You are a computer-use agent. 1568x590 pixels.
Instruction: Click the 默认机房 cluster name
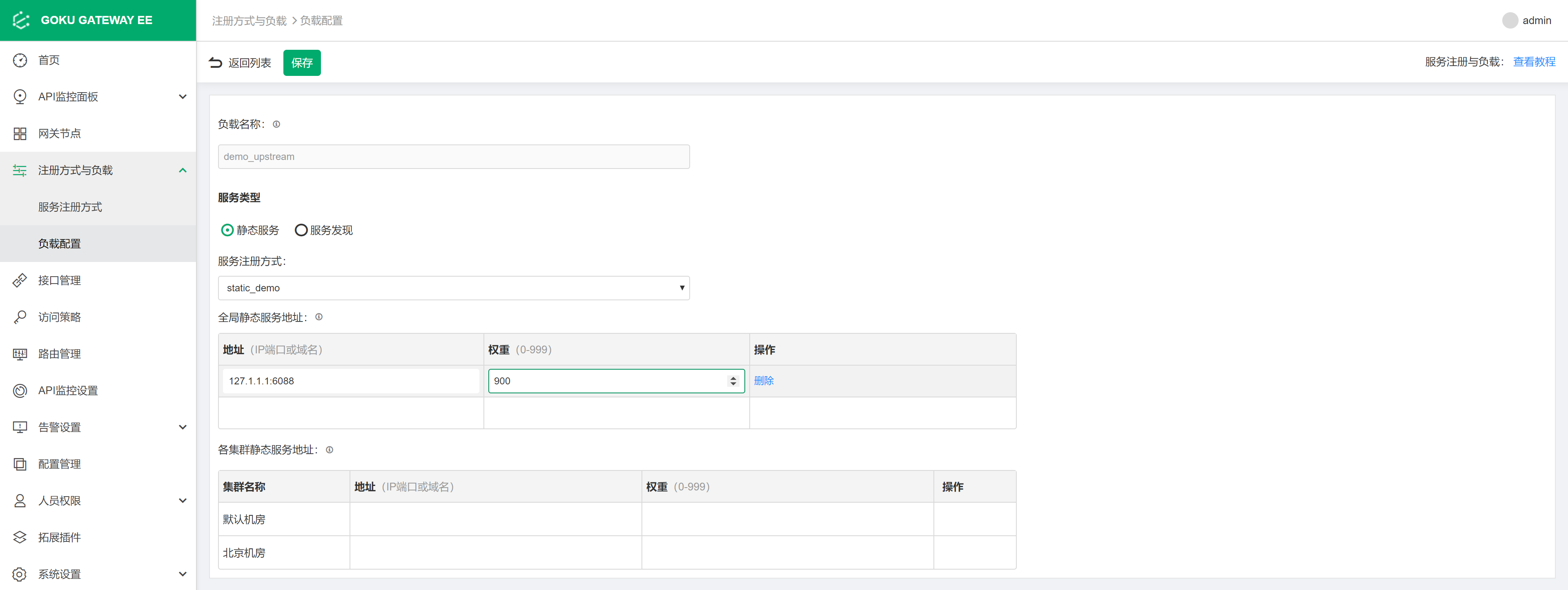click(243, 519)
